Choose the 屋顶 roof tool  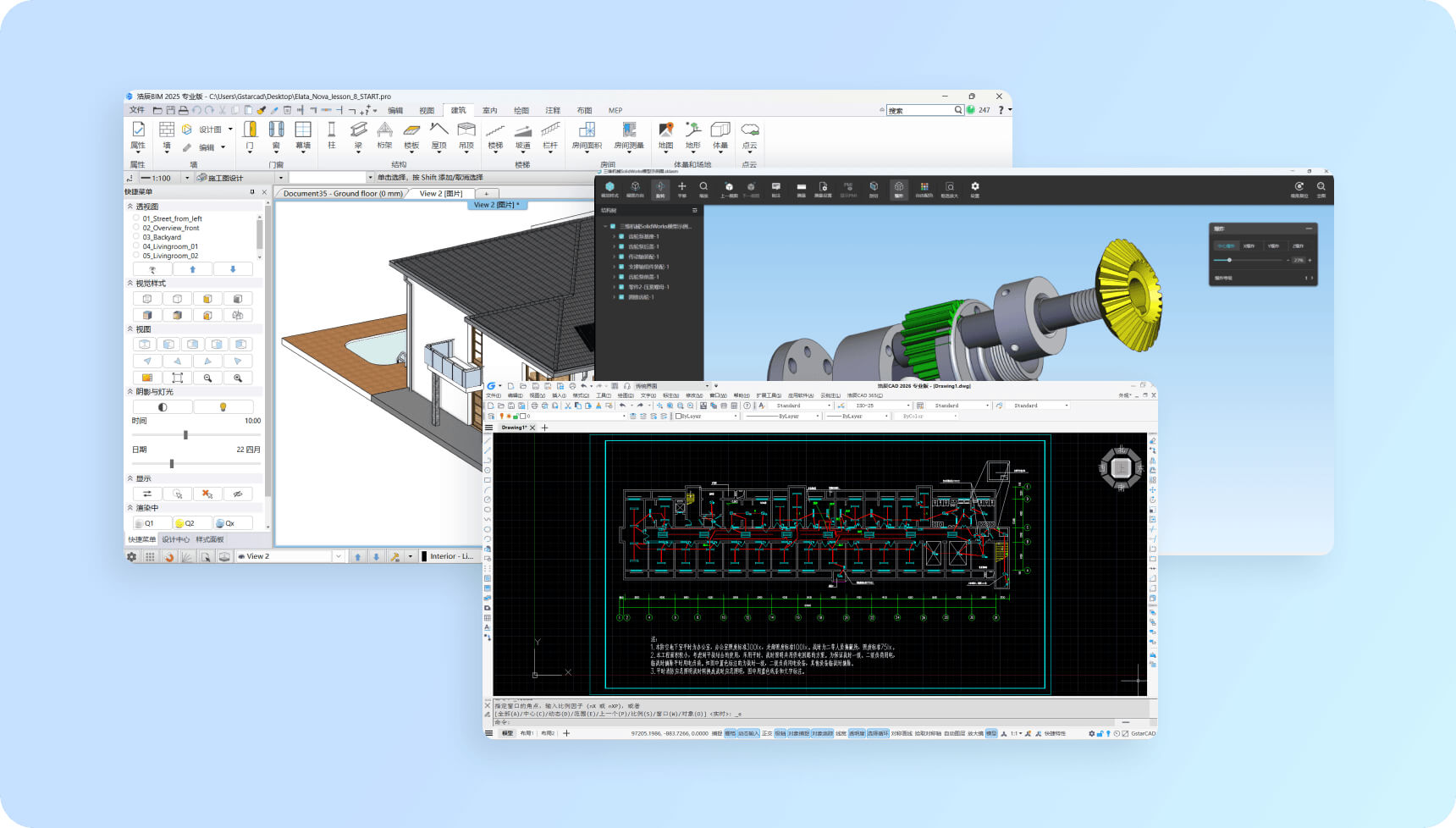click(x=438, y=135)
